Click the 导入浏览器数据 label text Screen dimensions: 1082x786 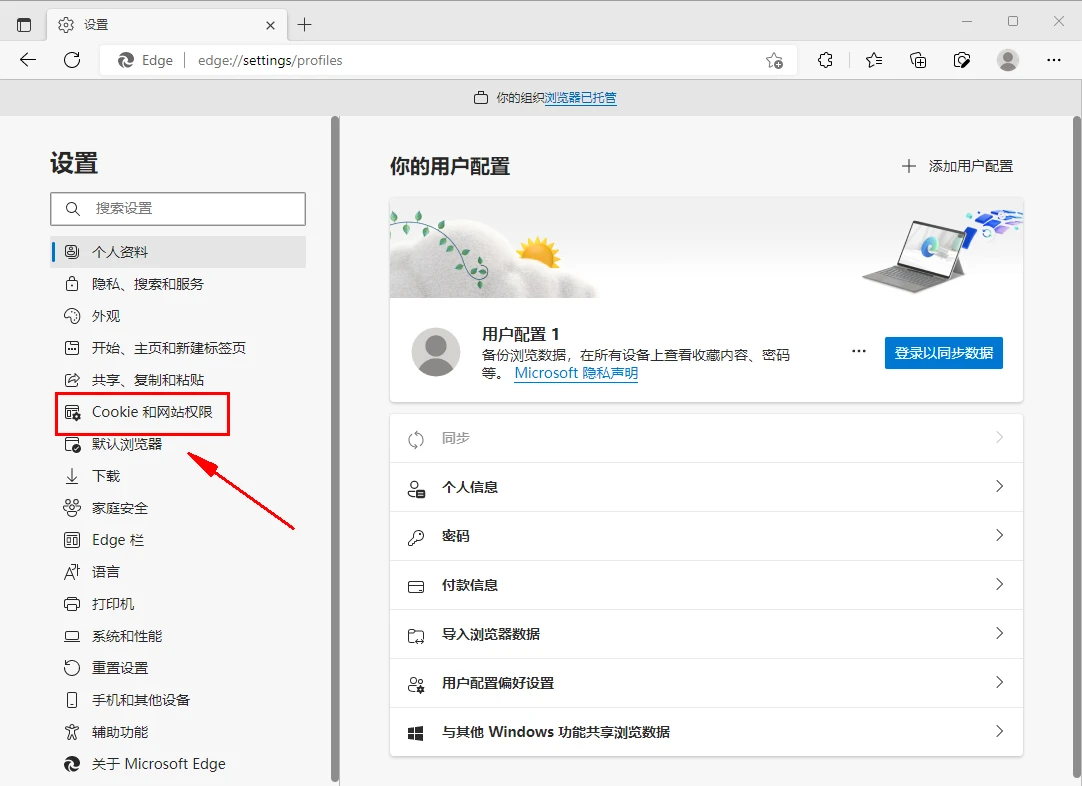click(491, 634)
